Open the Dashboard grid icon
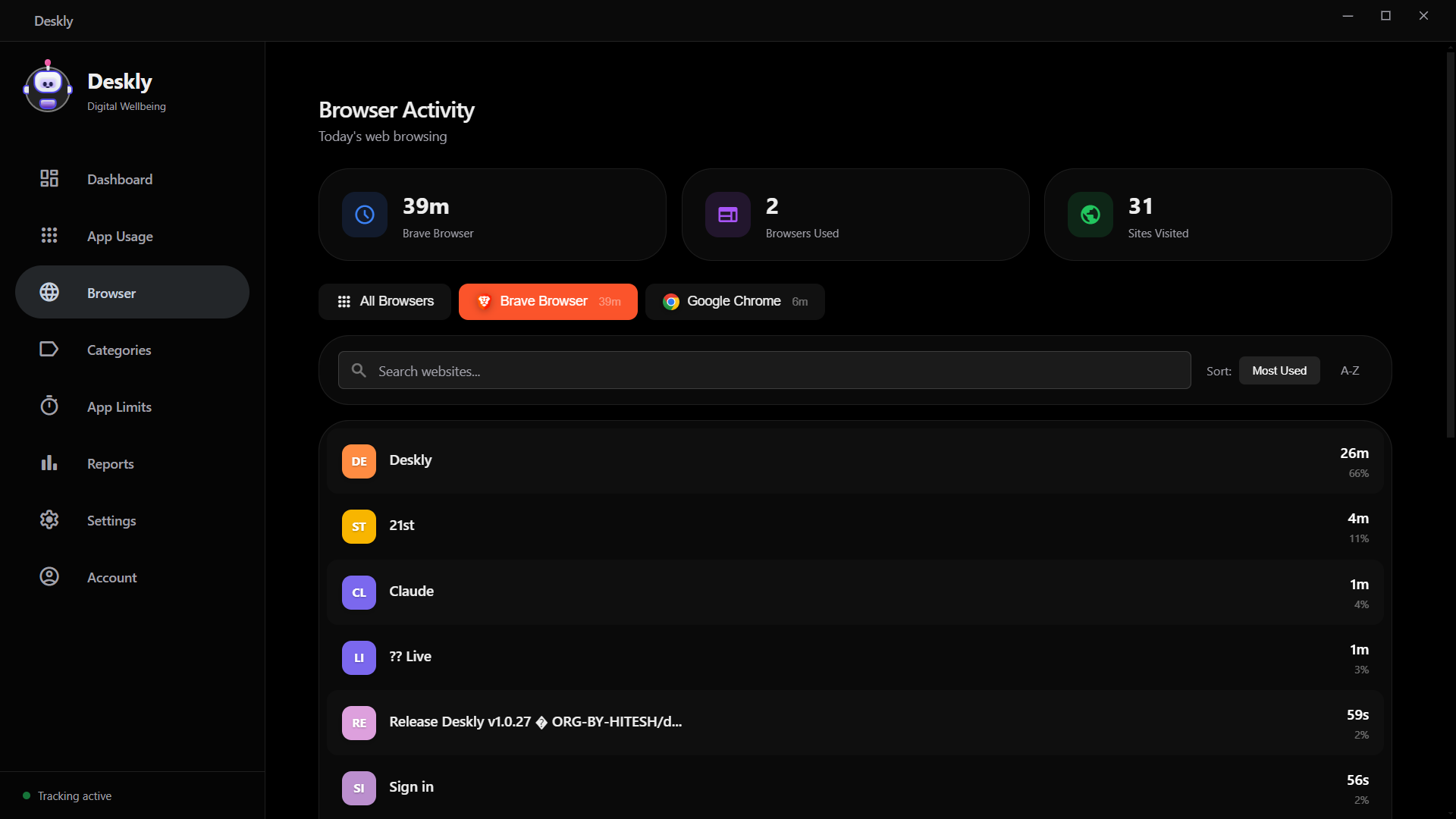 [49, 178]
